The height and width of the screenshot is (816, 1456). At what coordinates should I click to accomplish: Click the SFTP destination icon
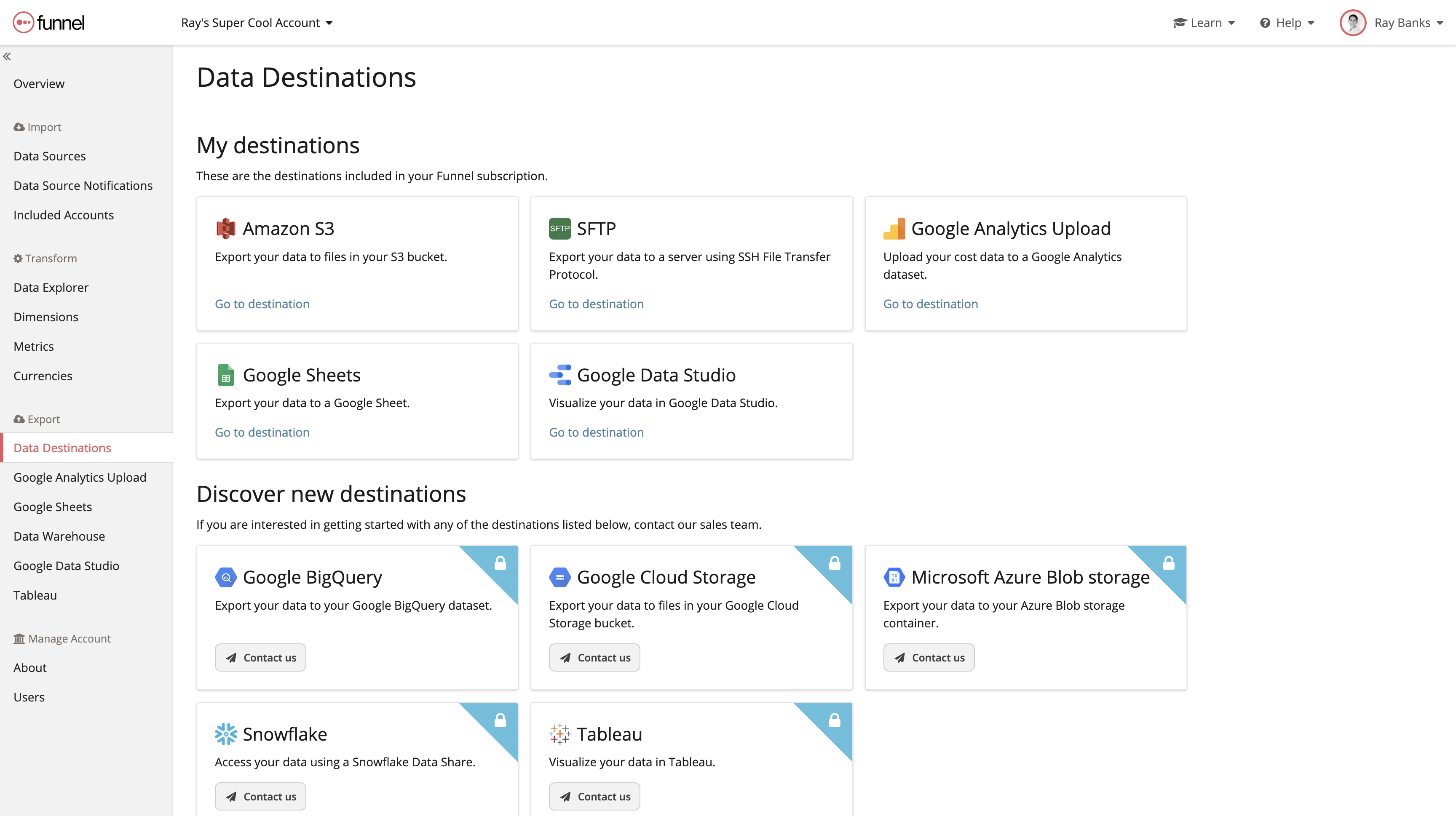559,228
